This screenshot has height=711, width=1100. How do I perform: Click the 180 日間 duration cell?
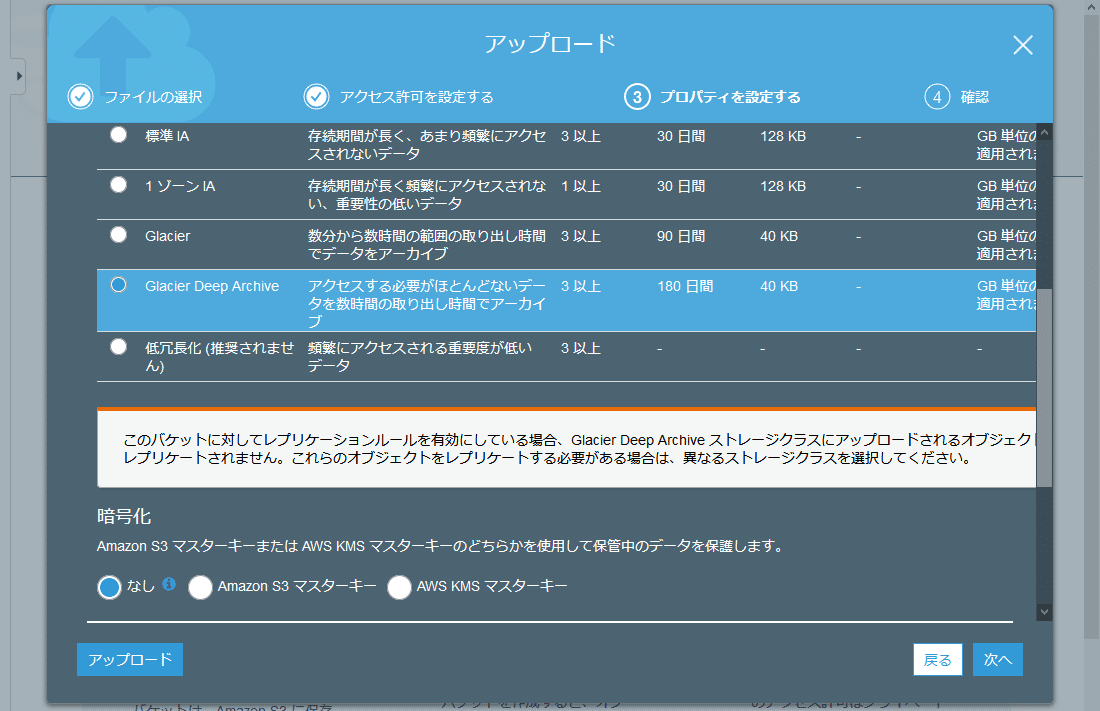pyautogui.click(x=685, y=286)
